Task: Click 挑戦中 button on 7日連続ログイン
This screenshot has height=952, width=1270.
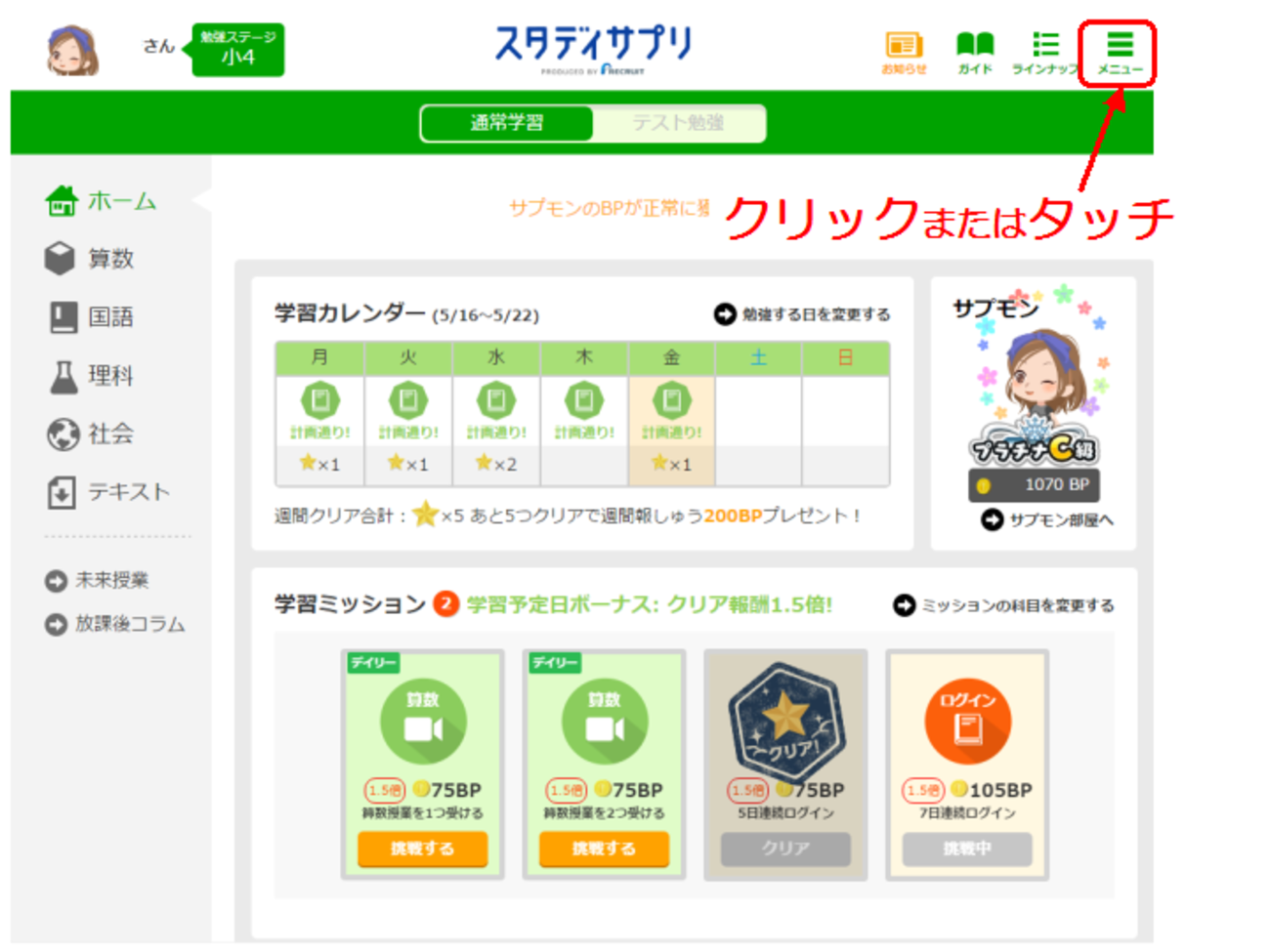Action: coord(967,849)
